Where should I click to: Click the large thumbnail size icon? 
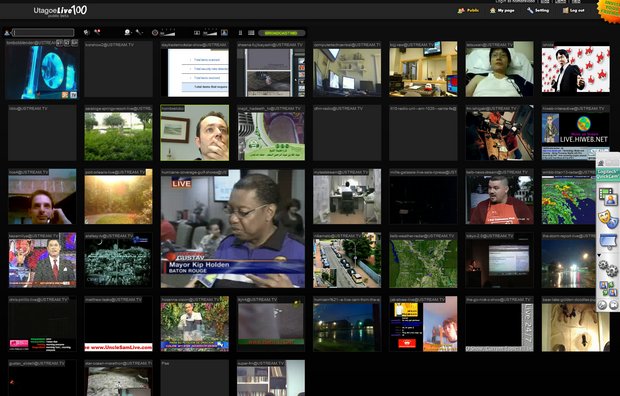[224, 33]
